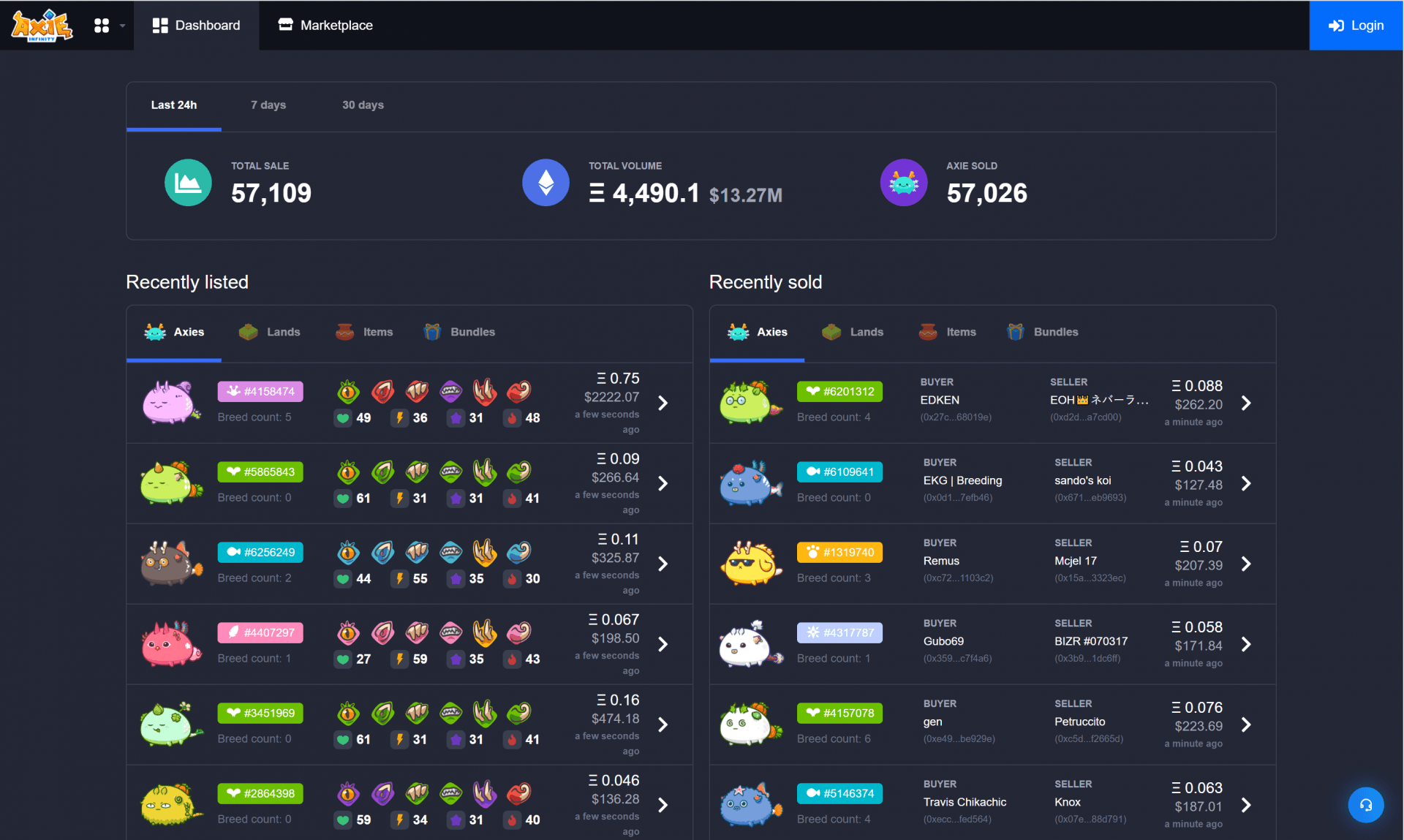Viewport: 1404px width, 840px height.
Task: Click the Ethereum Total Volume icon
Action: 546,183
